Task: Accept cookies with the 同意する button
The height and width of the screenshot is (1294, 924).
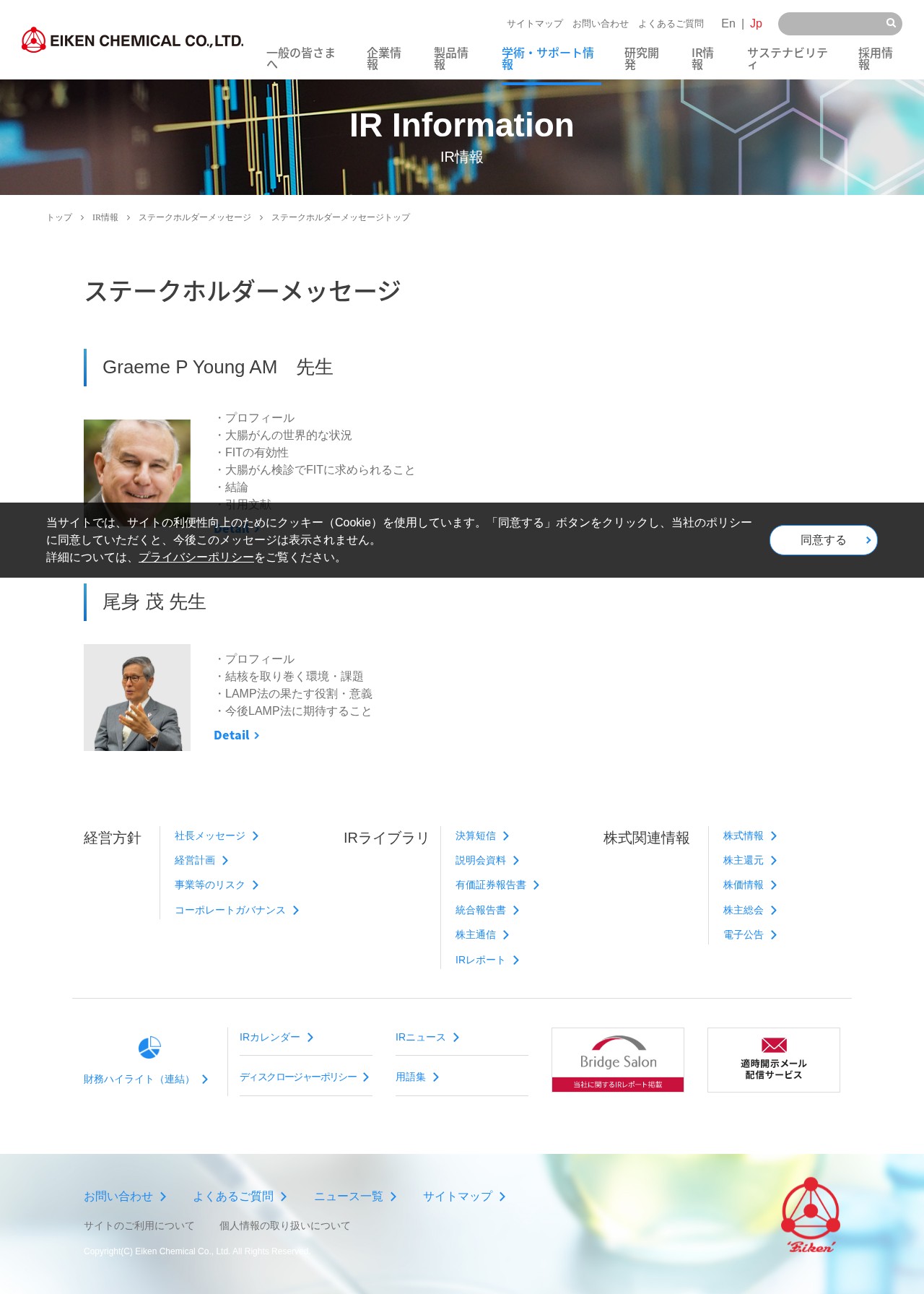Action: coord(824,540)
